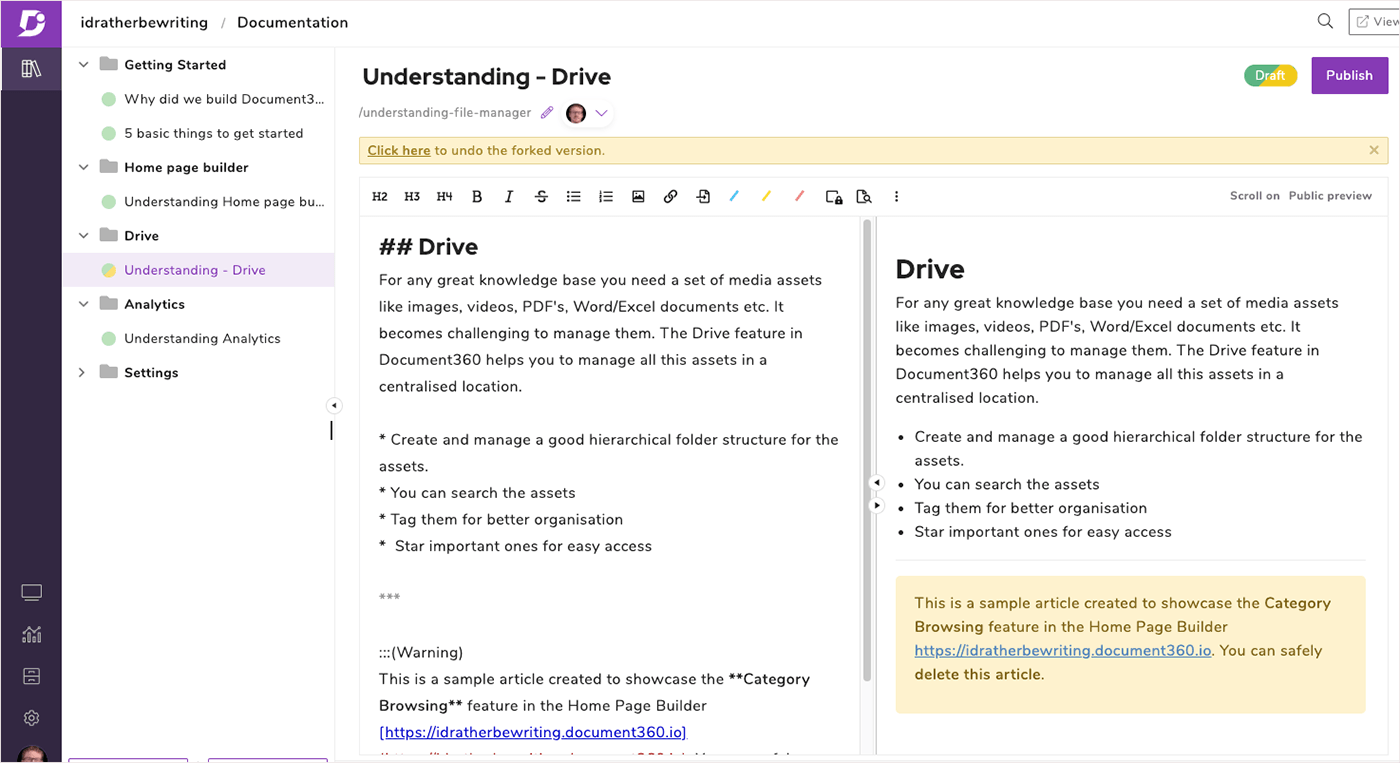Open the Analytics icon in the left rail
1400x763 pixels.
[31, 634]
